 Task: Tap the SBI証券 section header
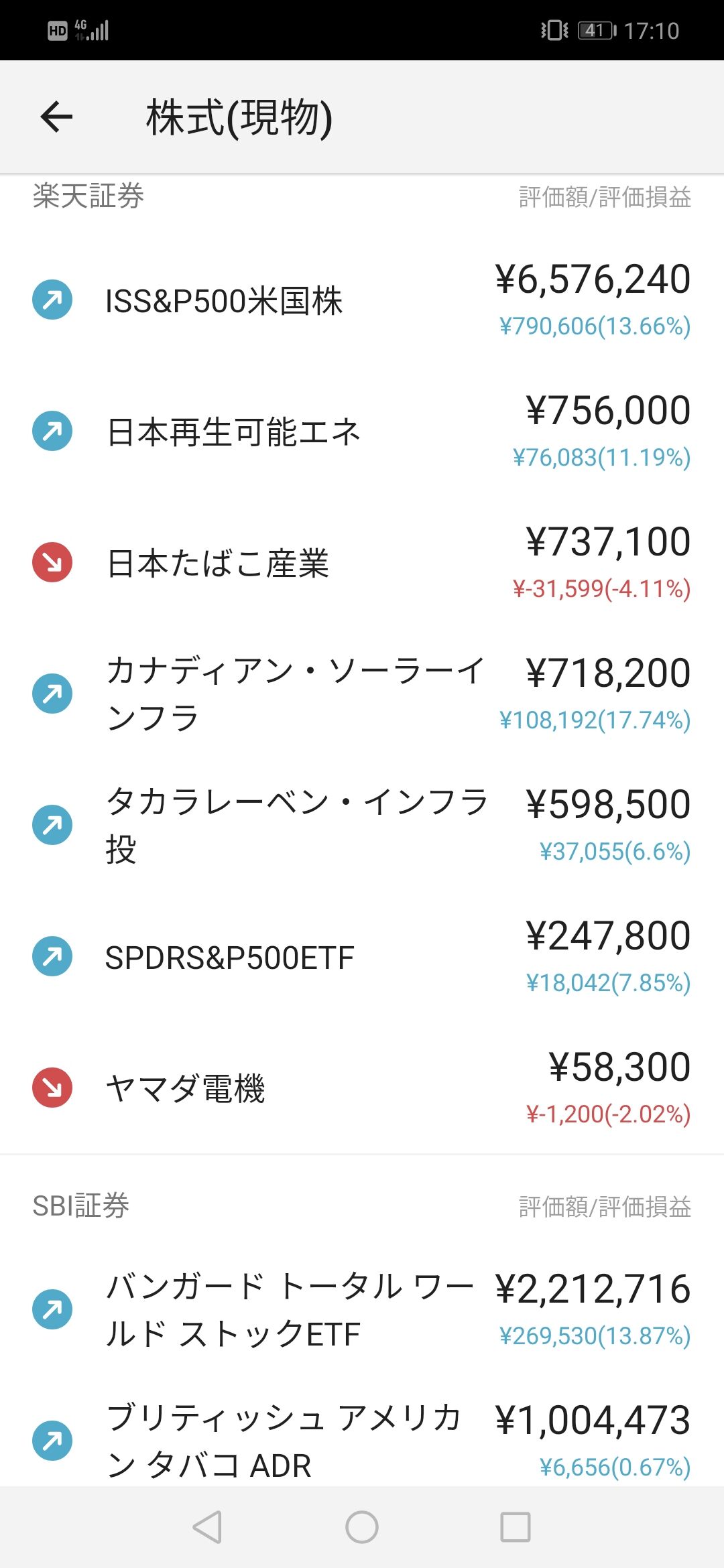(81, 1206)
